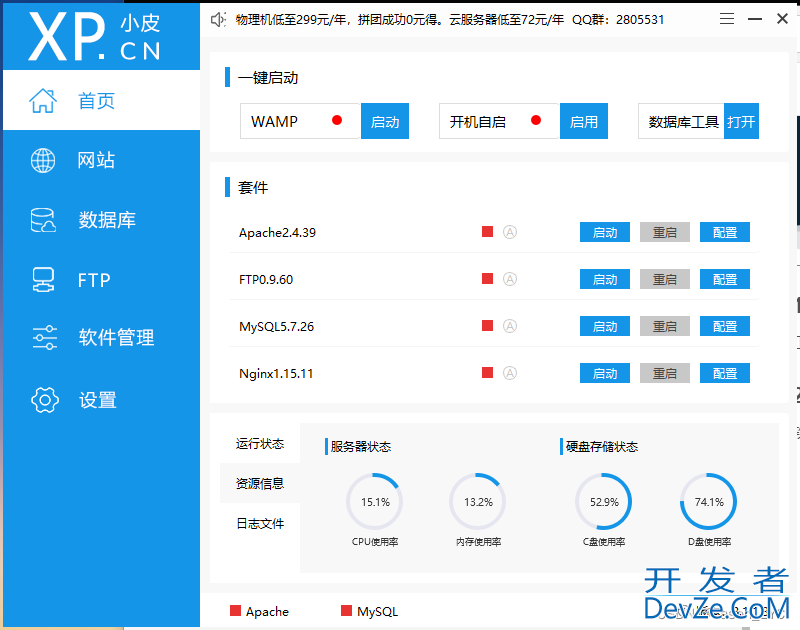
Task: Switch to 日志文件 tab
Action: [260, 523]
